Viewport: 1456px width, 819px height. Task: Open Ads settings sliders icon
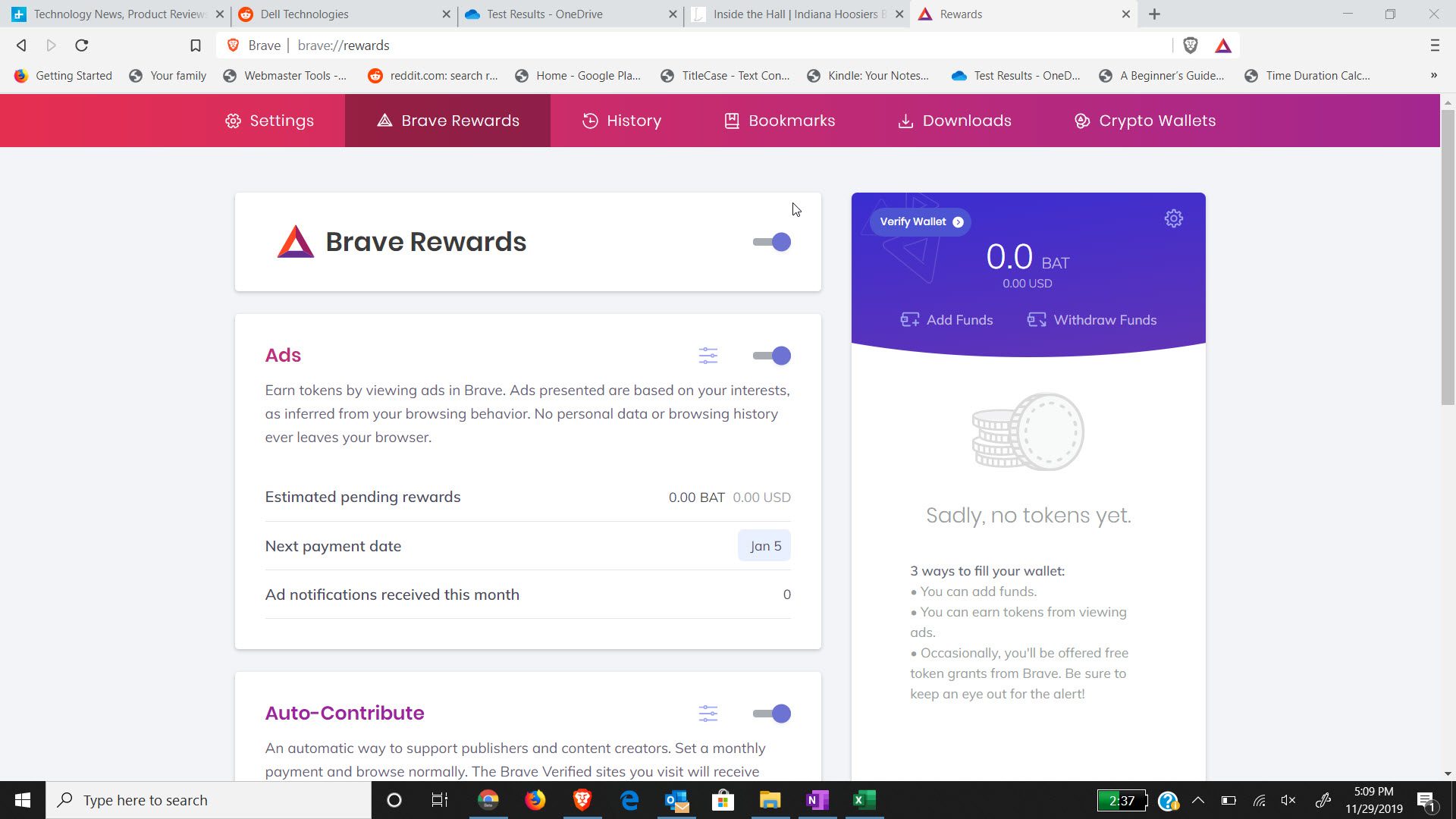coord(708,356)
